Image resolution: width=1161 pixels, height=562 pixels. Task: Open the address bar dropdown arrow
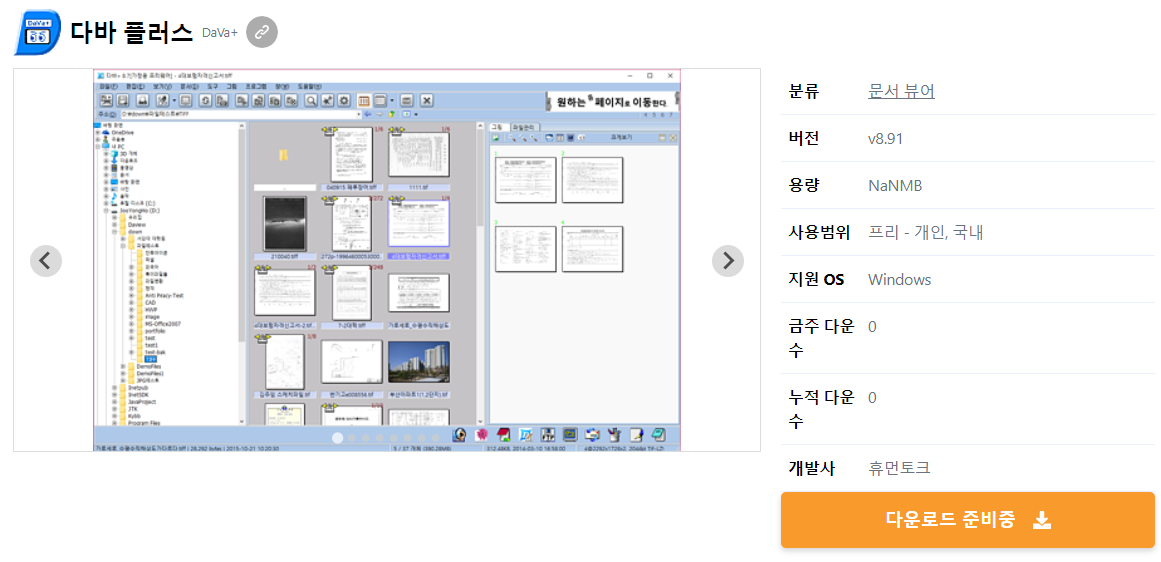[359, 114]
